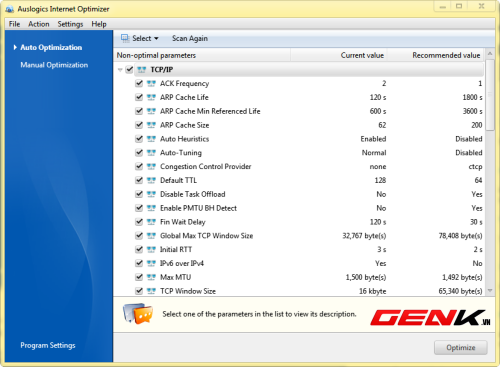Click the Optimize button

pos(461,348)
